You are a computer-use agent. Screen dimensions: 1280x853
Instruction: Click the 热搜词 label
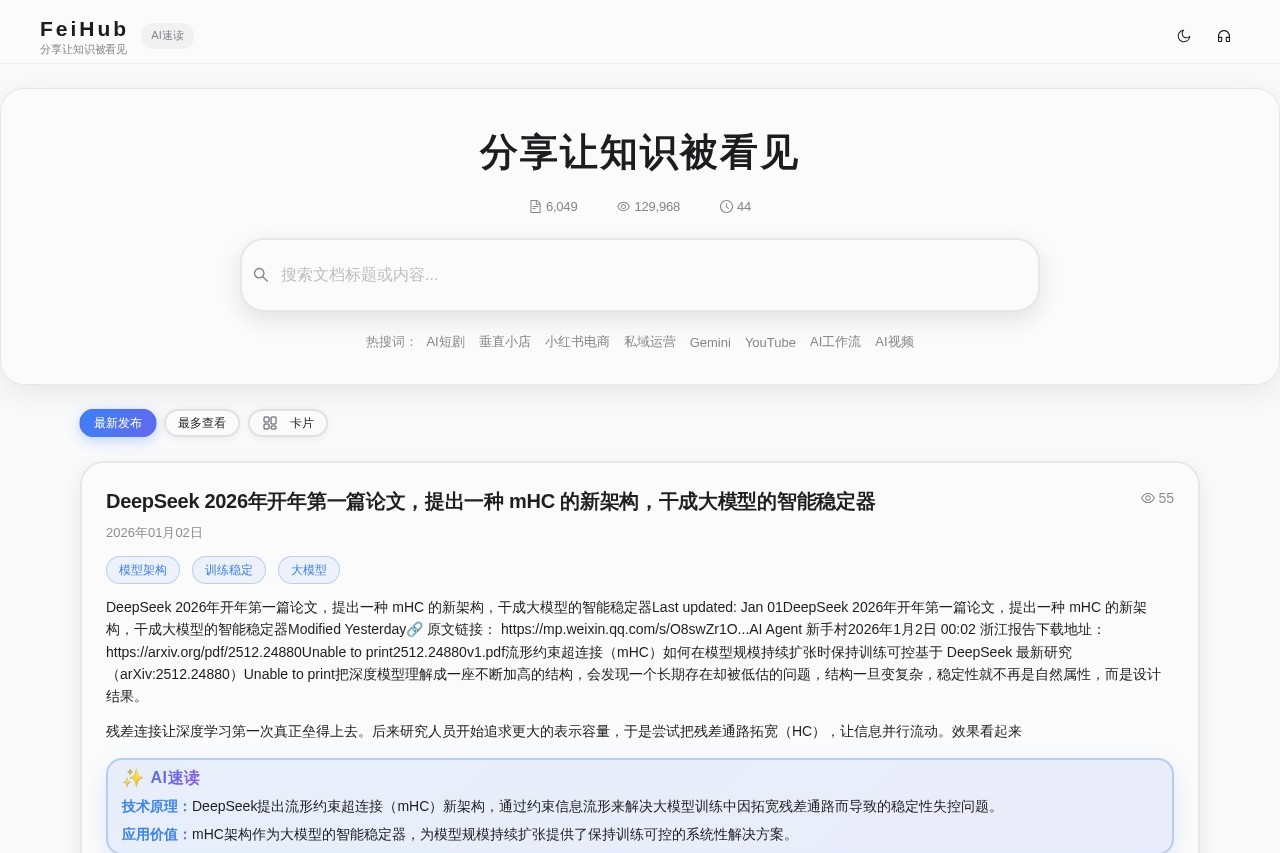(391, 342)
